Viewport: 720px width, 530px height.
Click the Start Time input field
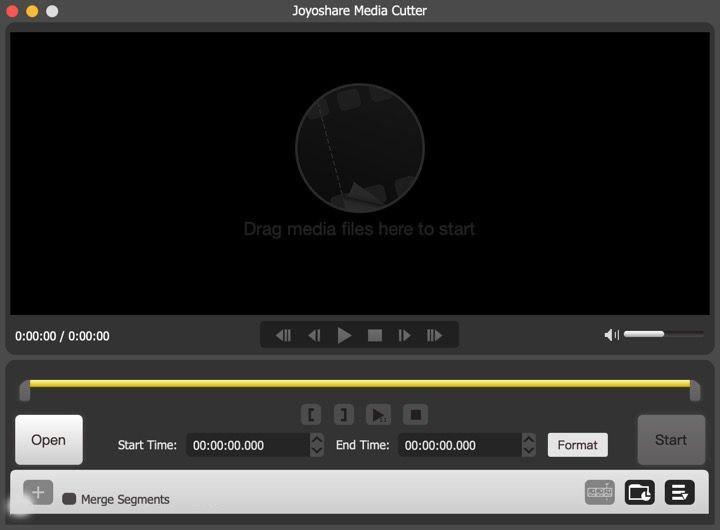(x=248, y=445)
